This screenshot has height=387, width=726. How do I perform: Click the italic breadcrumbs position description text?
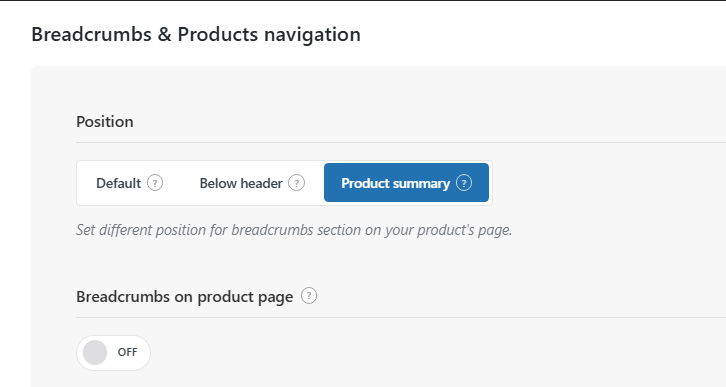(x=294, y=230)
